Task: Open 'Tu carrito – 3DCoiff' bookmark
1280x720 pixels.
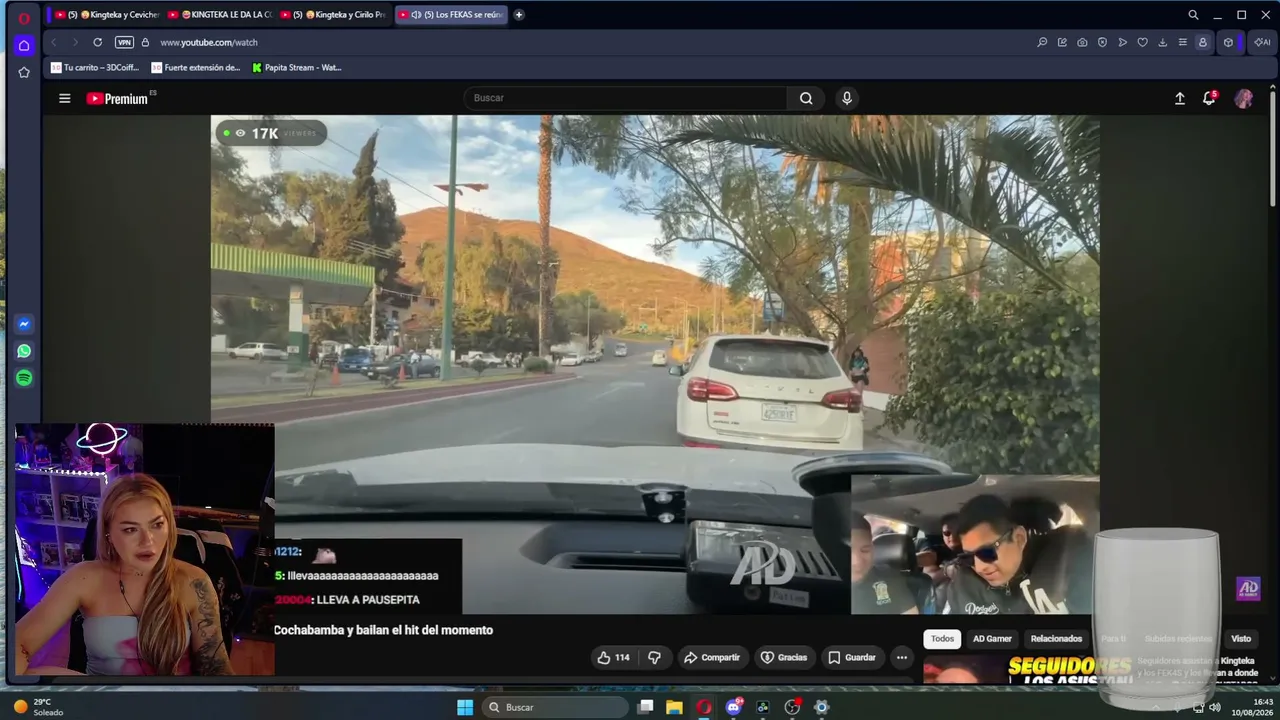Action: pyautogui.click(x=95, y=68)
